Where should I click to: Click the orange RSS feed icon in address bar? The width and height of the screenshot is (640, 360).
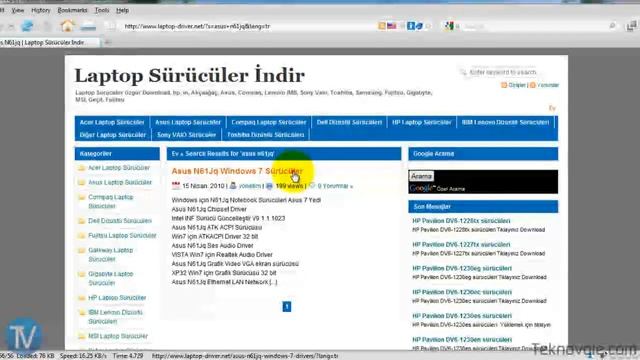382,26
